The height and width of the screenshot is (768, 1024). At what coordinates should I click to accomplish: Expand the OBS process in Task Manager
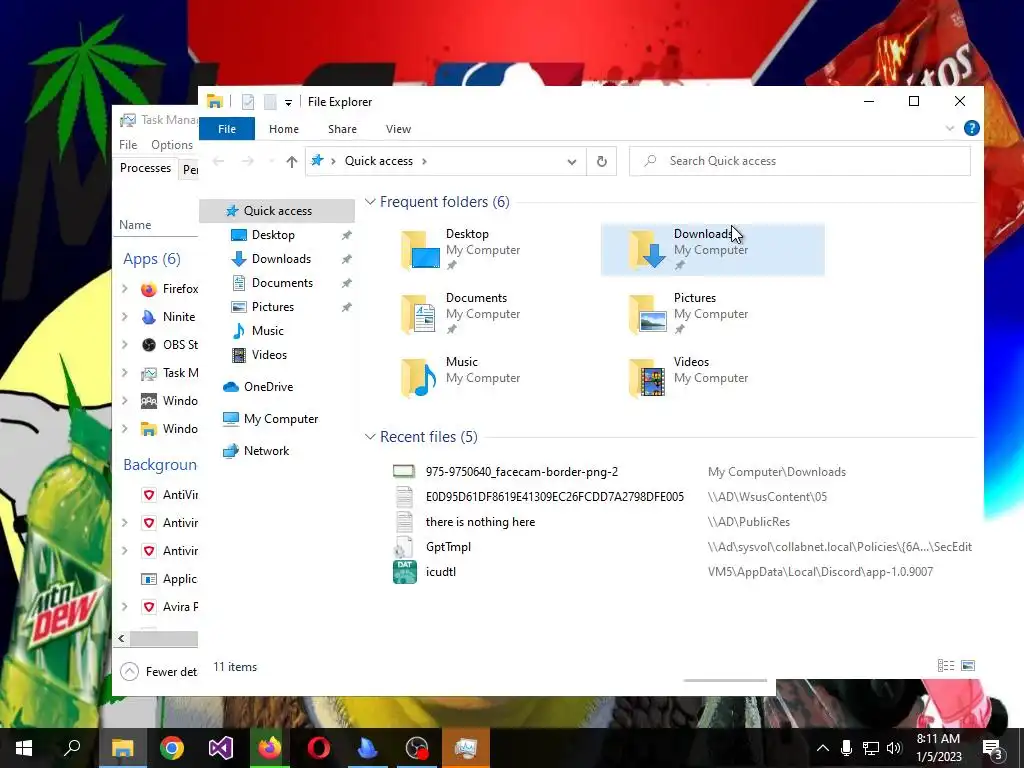125,344
